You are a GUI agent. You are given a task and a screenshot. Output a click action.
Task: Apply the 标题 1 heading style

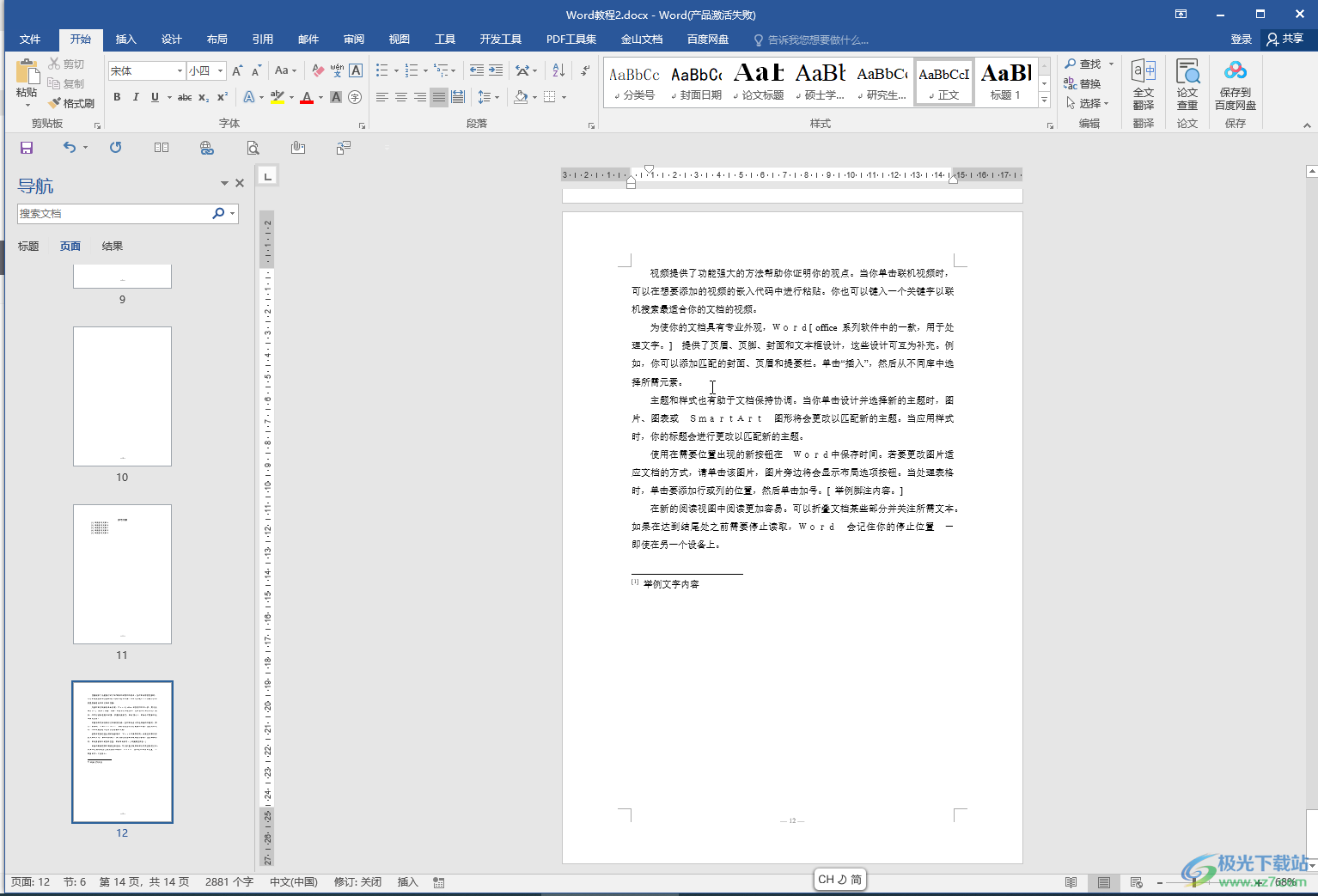[1005, 82]
